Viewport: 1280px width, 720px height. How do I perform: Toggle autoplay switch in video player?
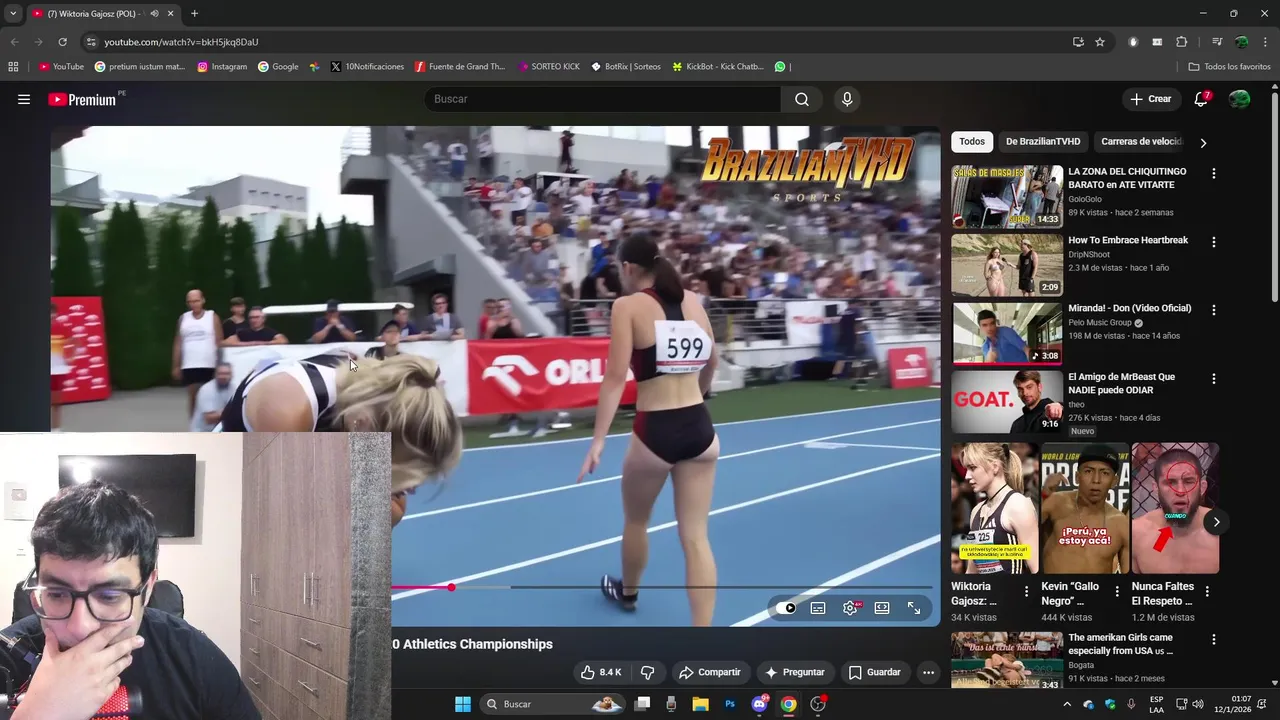tap(786, 608)
